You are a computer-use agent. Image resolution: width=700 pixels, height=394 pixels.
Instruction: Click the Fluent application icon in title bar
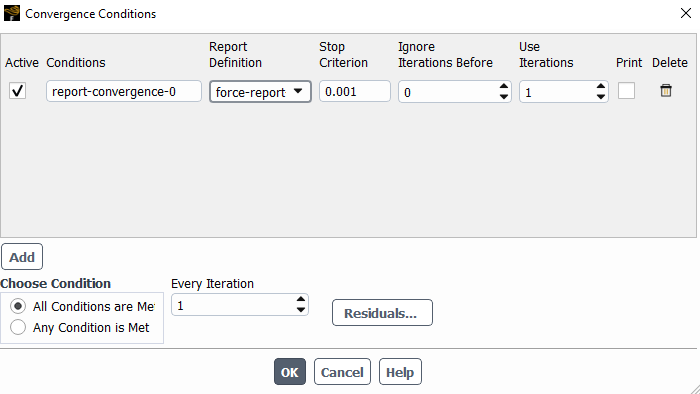(12, 13)
